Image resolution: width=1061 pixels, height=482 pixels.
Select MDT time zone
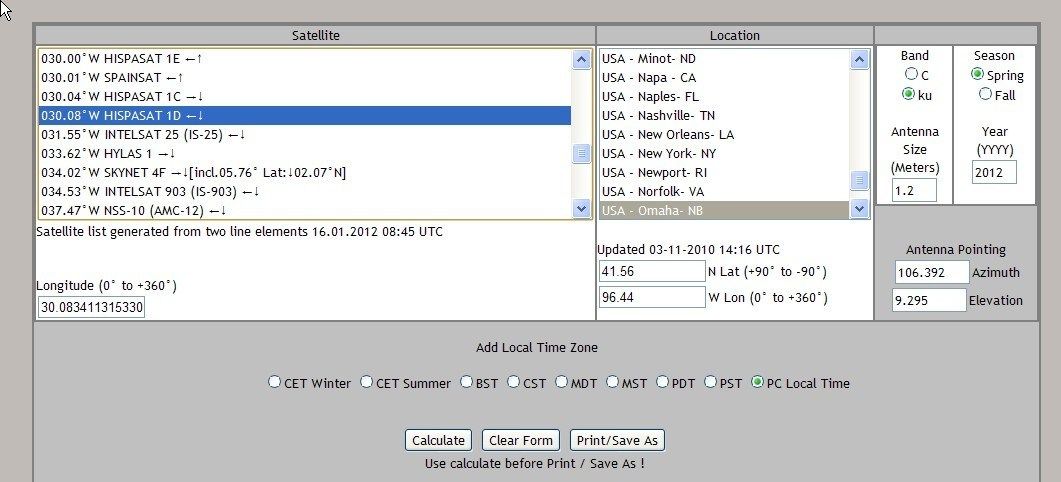(562, 382)
